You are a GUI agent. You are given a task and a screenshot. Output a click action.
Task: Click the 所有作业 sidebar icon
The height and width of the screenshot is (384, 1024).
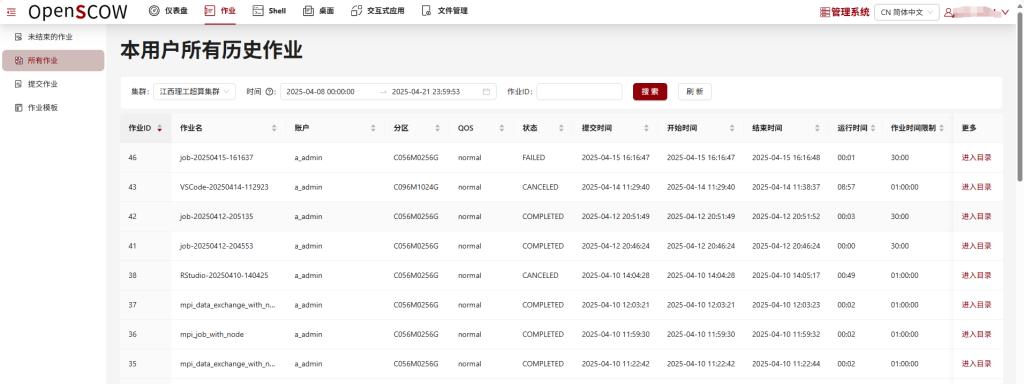tap(18, 60)
